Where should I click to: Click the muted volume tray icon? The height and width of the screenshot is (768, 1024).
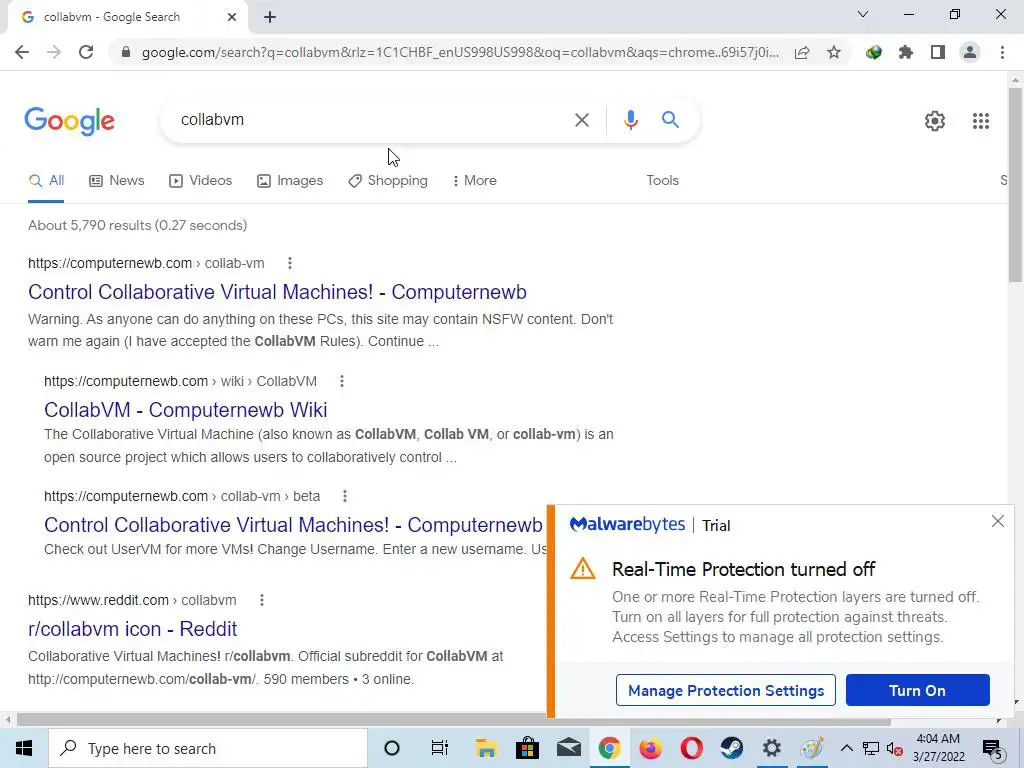click(895, 748)
